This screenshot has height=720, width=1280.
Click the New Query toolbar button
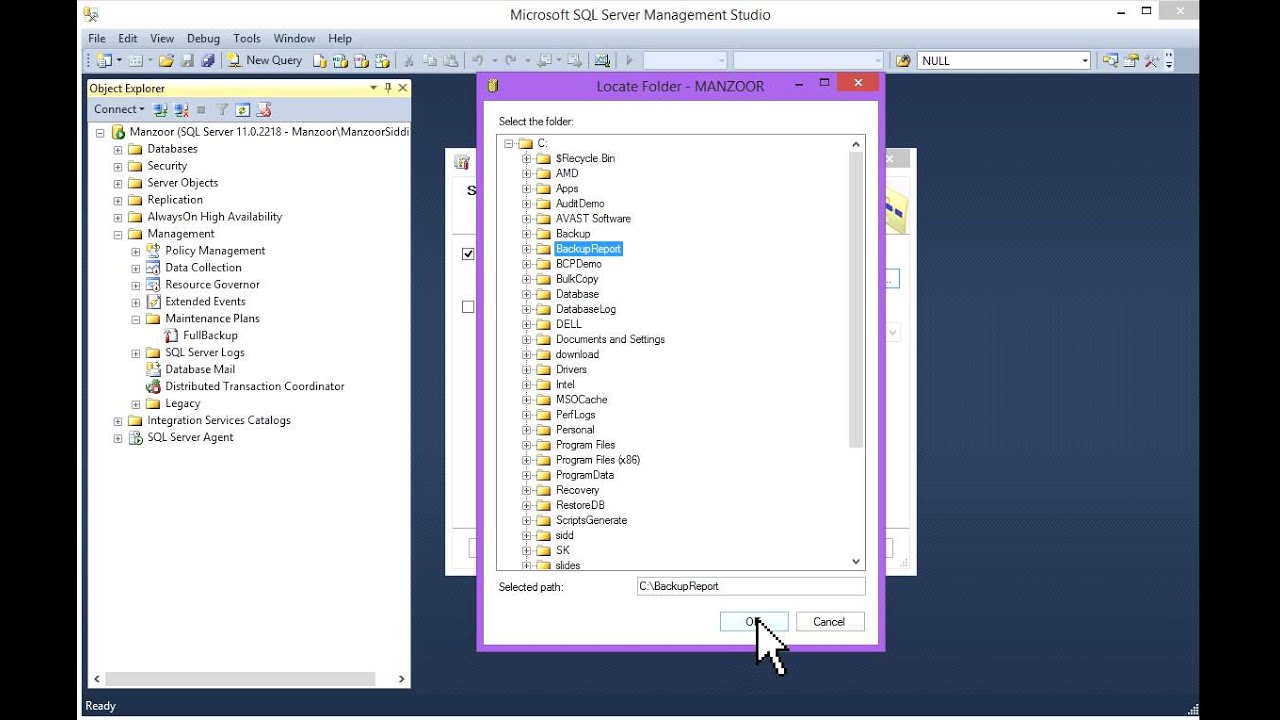(265, 60)
